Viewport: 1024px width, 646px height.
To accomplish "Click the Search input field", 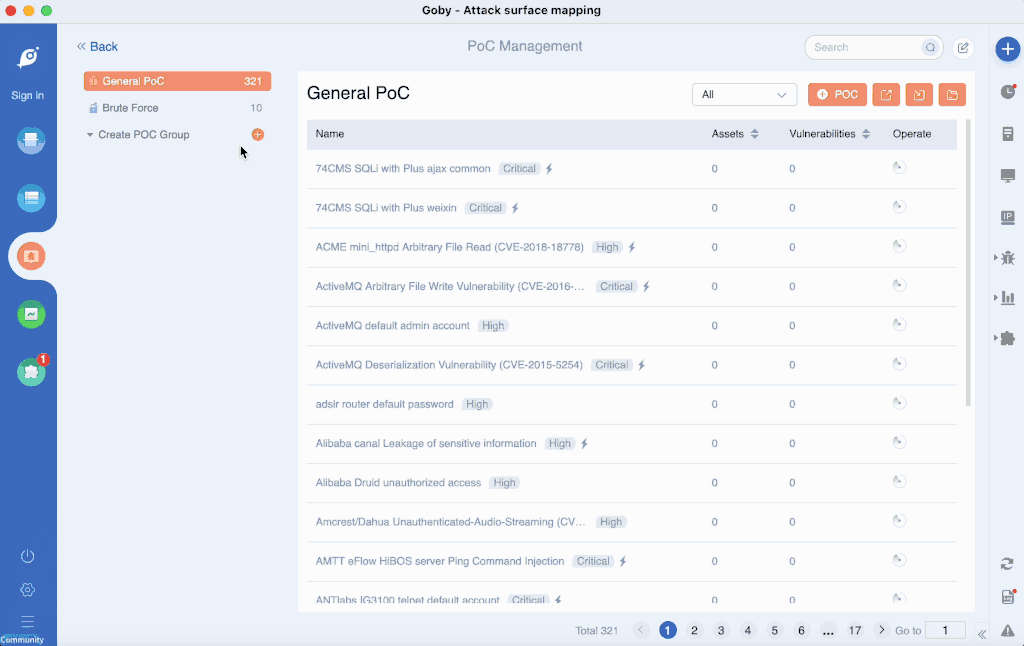I will tap(865, 48).
